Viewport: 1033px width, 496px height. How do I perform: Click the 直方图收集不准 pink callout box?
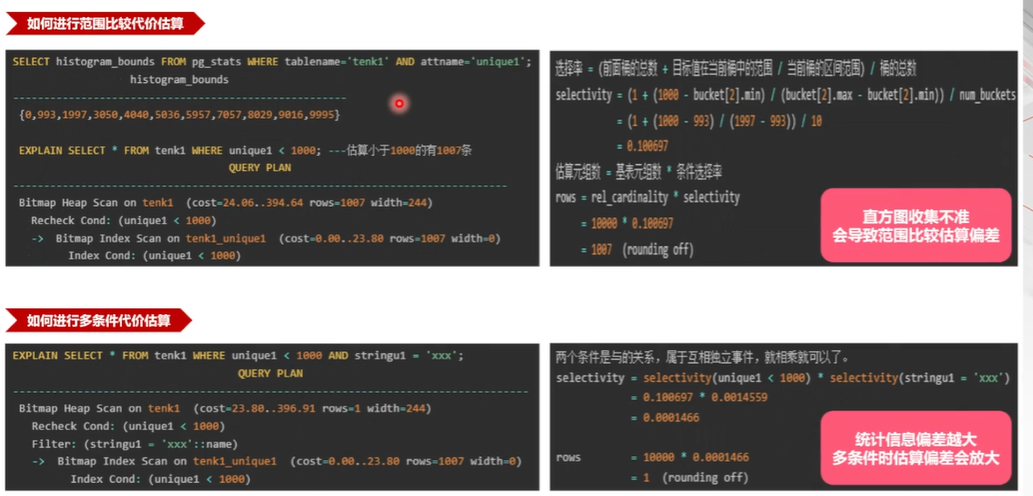click(915, 226)
